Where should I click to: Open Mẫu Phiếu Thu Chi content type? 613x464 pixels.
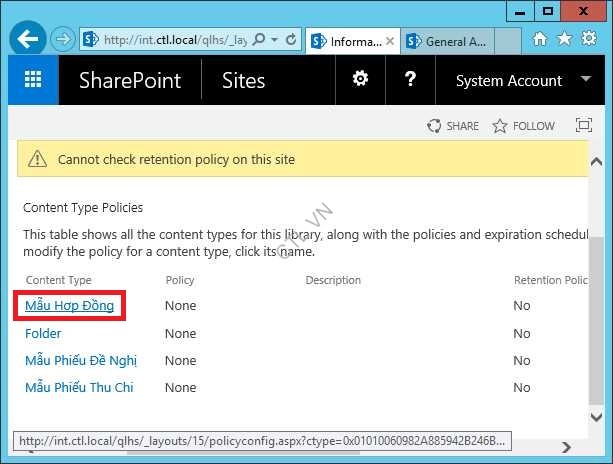(x=79, y=387)
